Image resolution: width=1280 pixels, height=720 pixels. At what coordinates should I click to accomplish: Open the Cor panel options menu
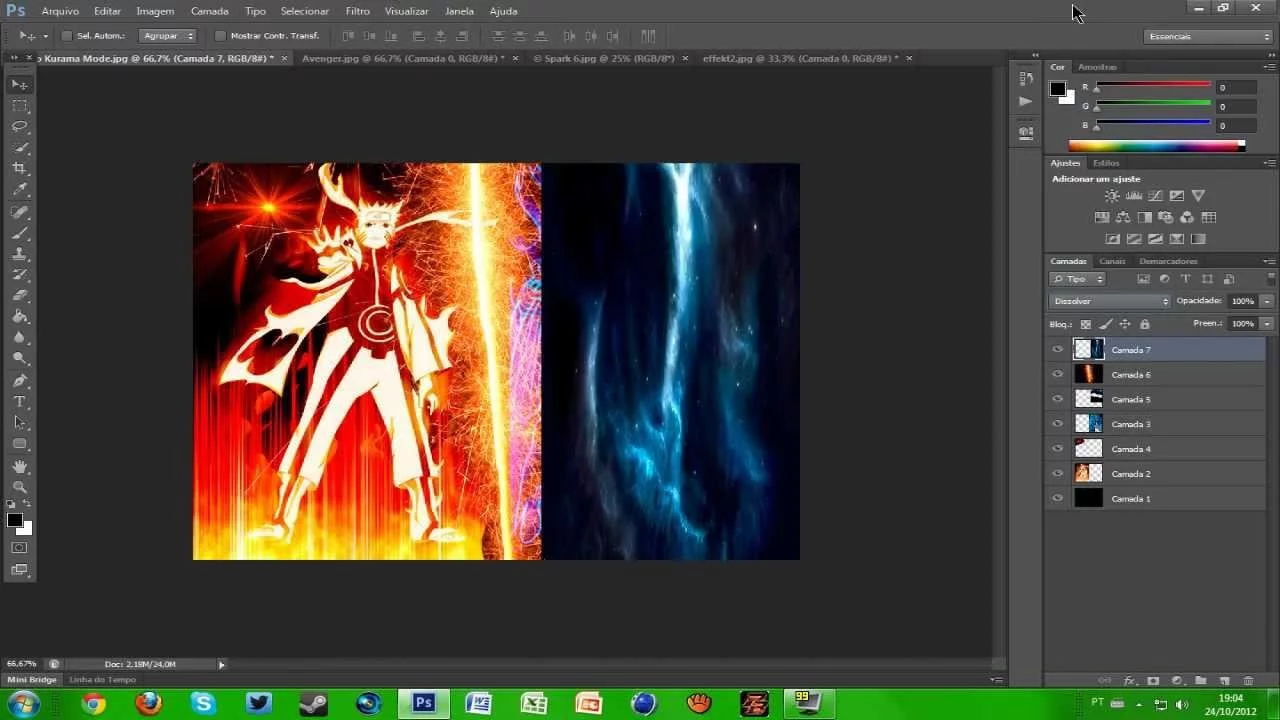[1269, 67]
